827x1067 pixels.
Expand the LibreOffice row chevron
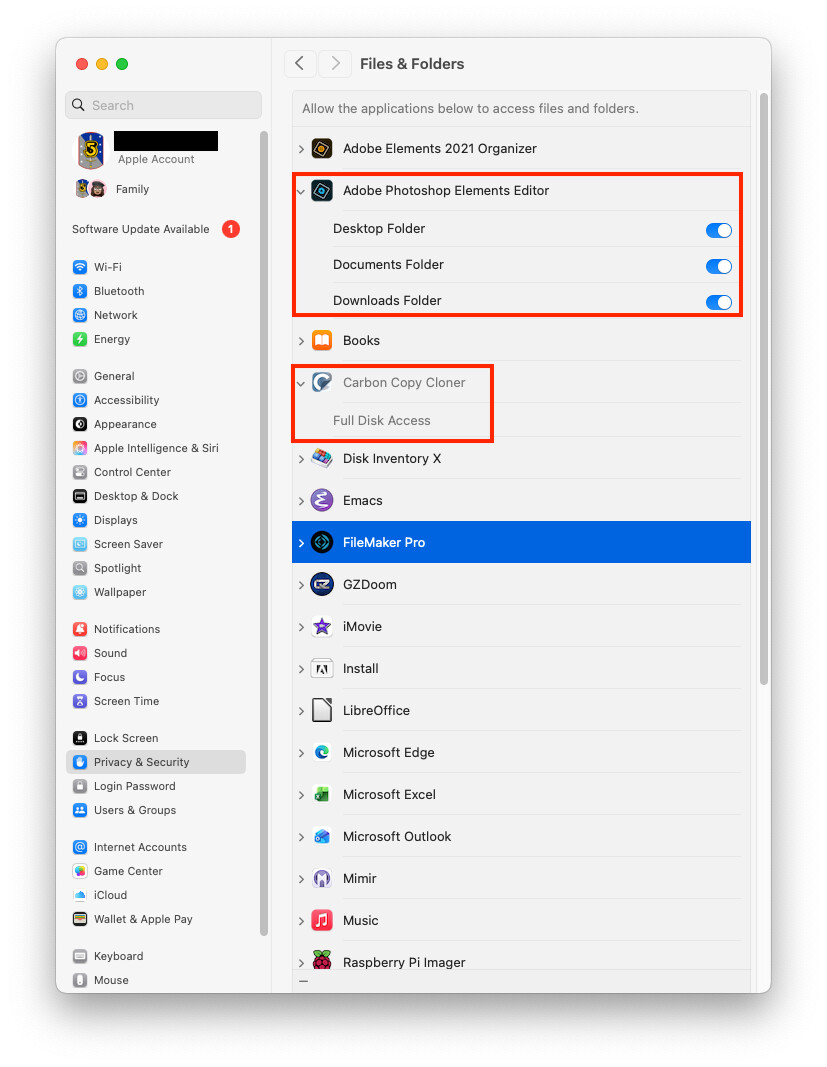point(301,710)
